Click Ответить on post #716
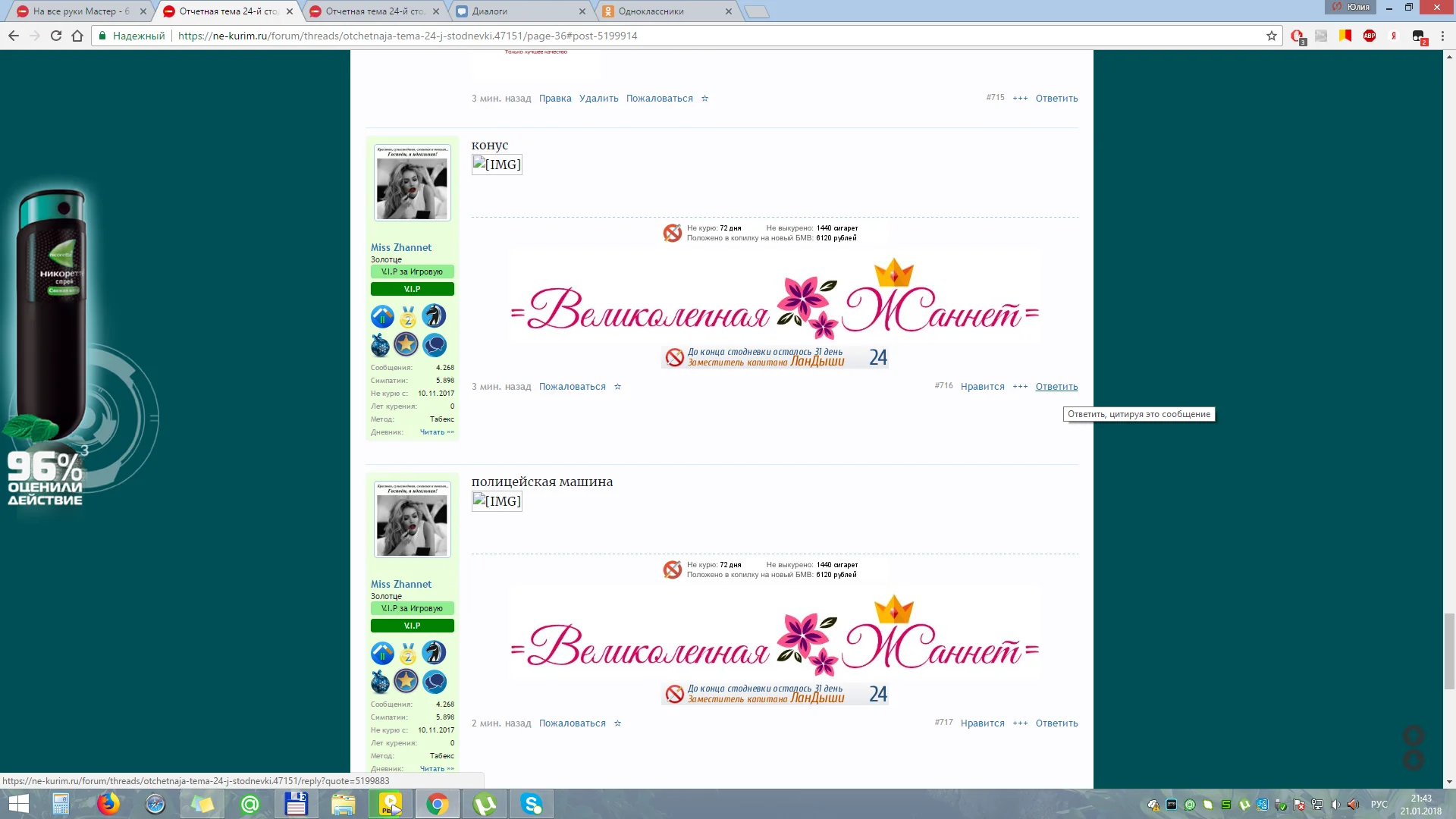Viewport: 1456px width, 819px height. tap(1056, 387)
